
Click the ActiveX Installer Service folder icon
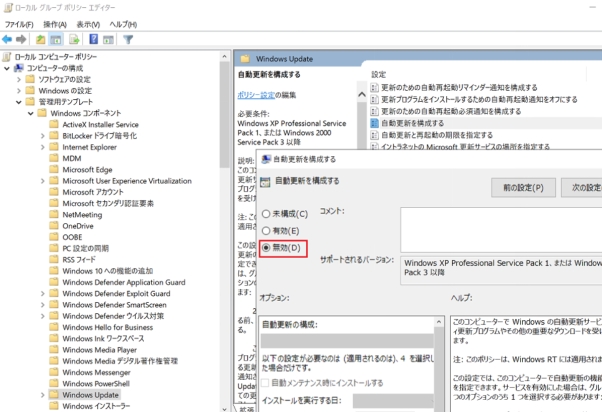click(x=54, y=124)
